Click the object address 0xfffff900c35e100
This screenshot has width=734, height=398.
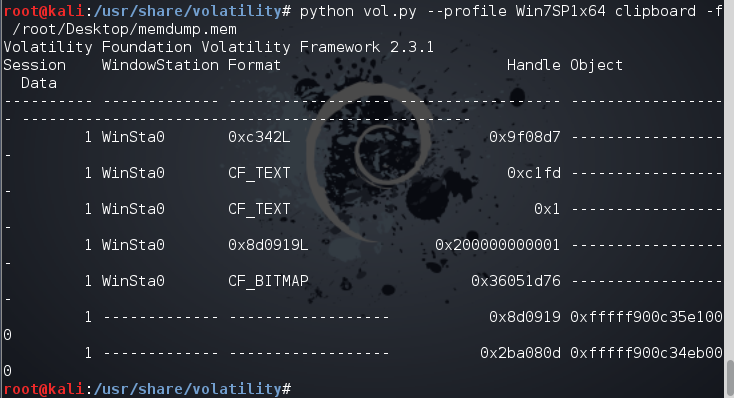(x=646, y=317)
